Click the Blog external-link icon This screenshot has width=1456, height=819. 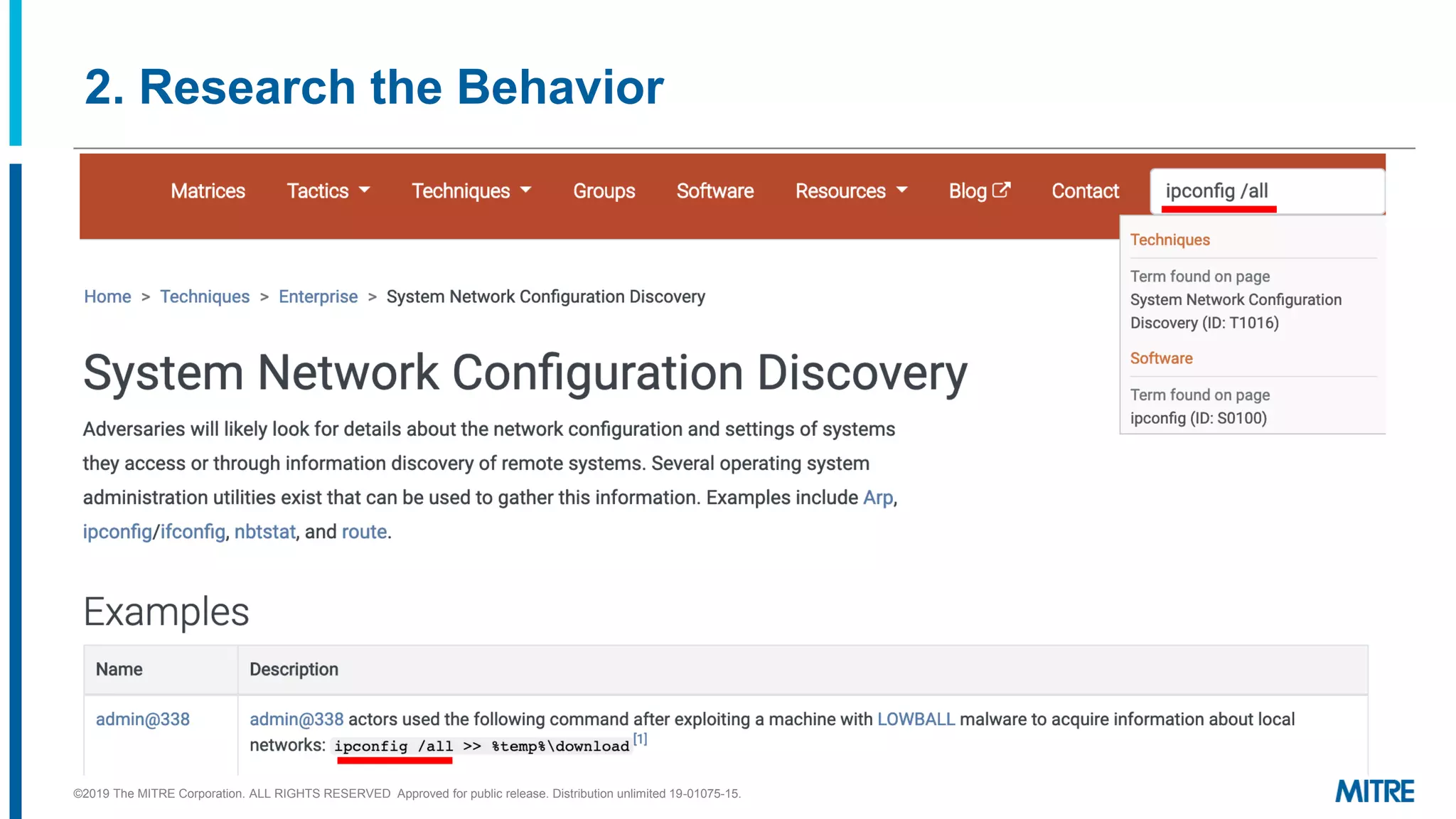1001,190
